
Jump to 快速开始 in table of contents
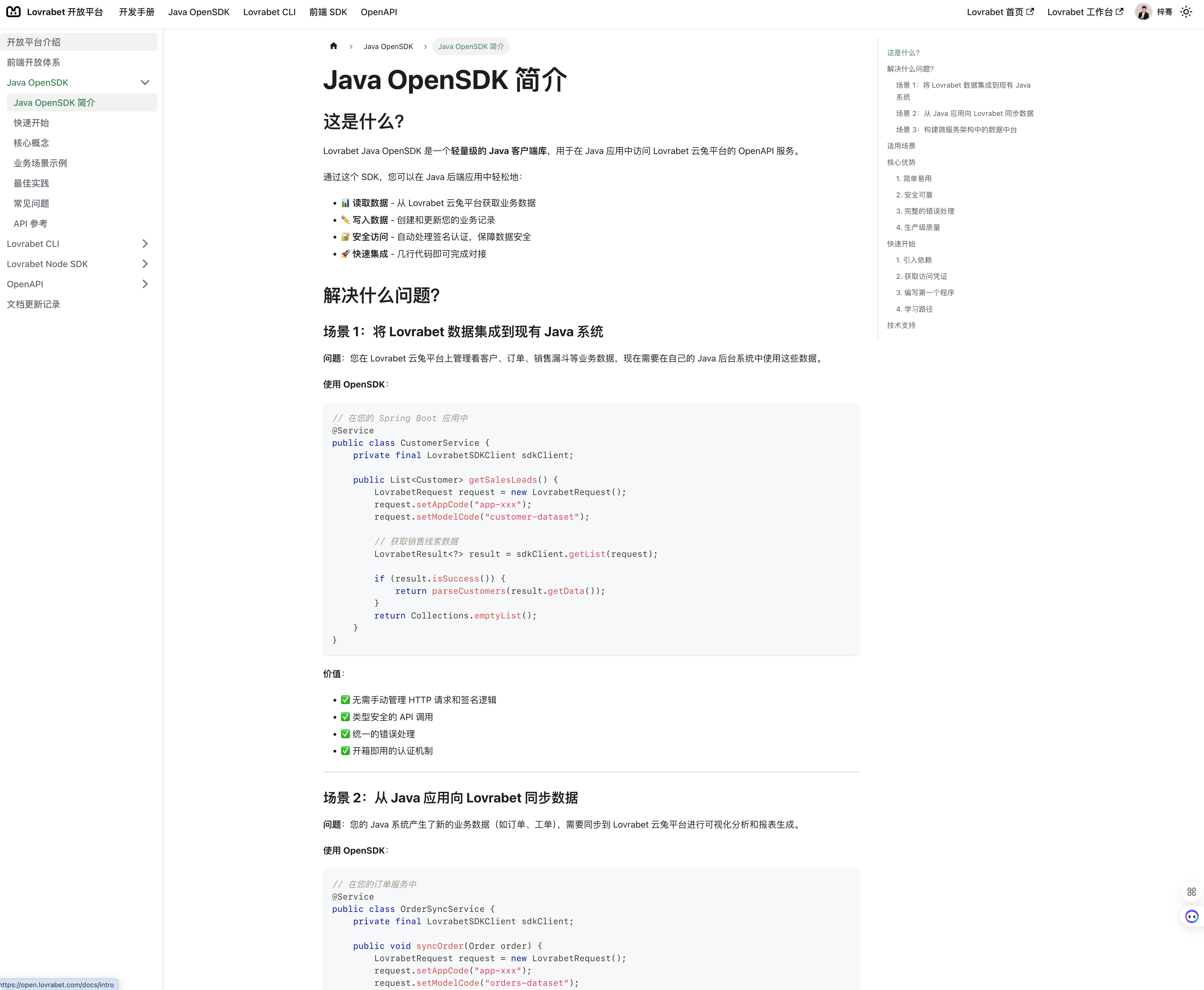[x=901, y=244]
